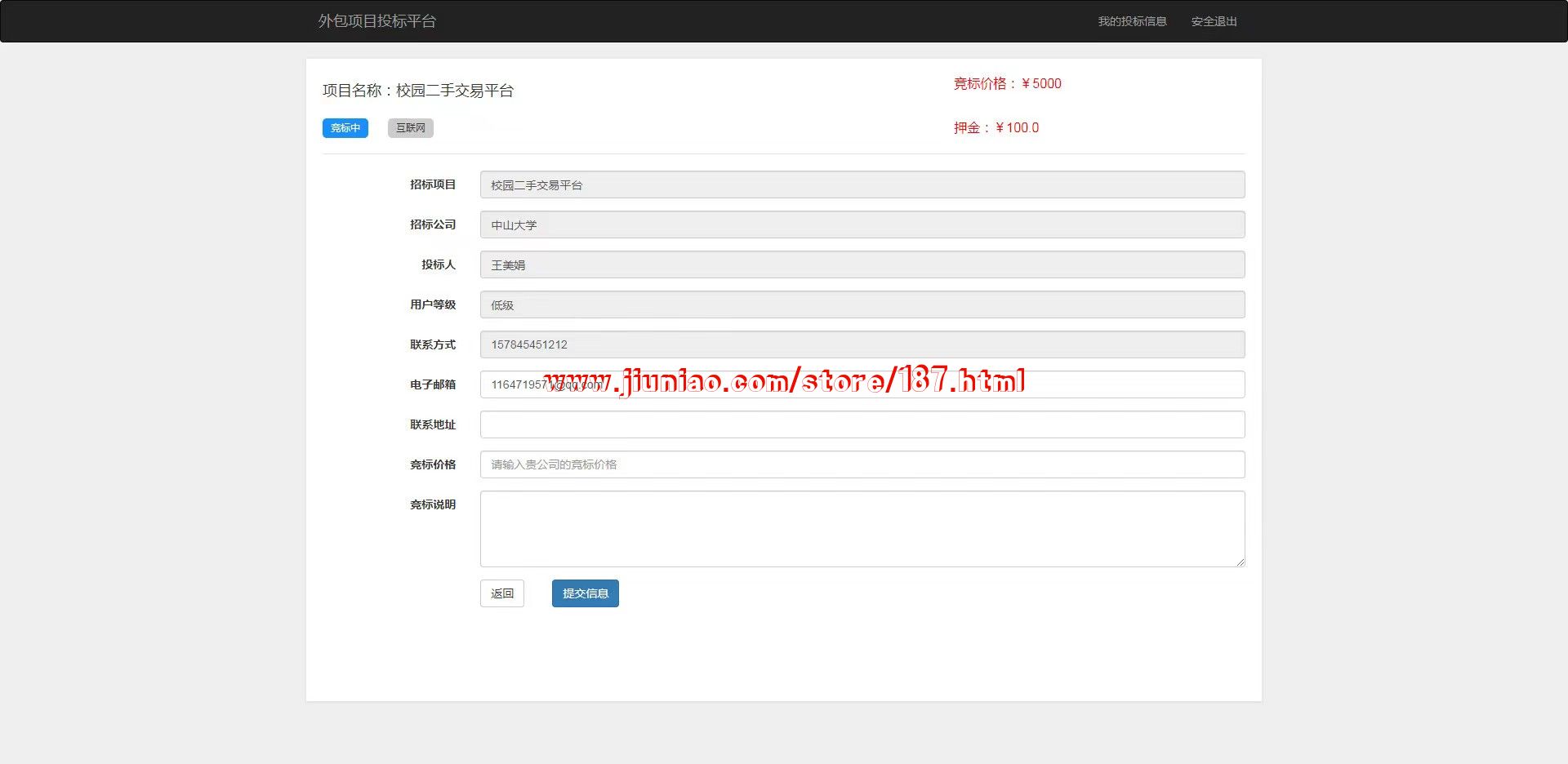Click the 用户等级 field showing 低级
Viewport: 1568px width, 764px height.
(862, 305)
